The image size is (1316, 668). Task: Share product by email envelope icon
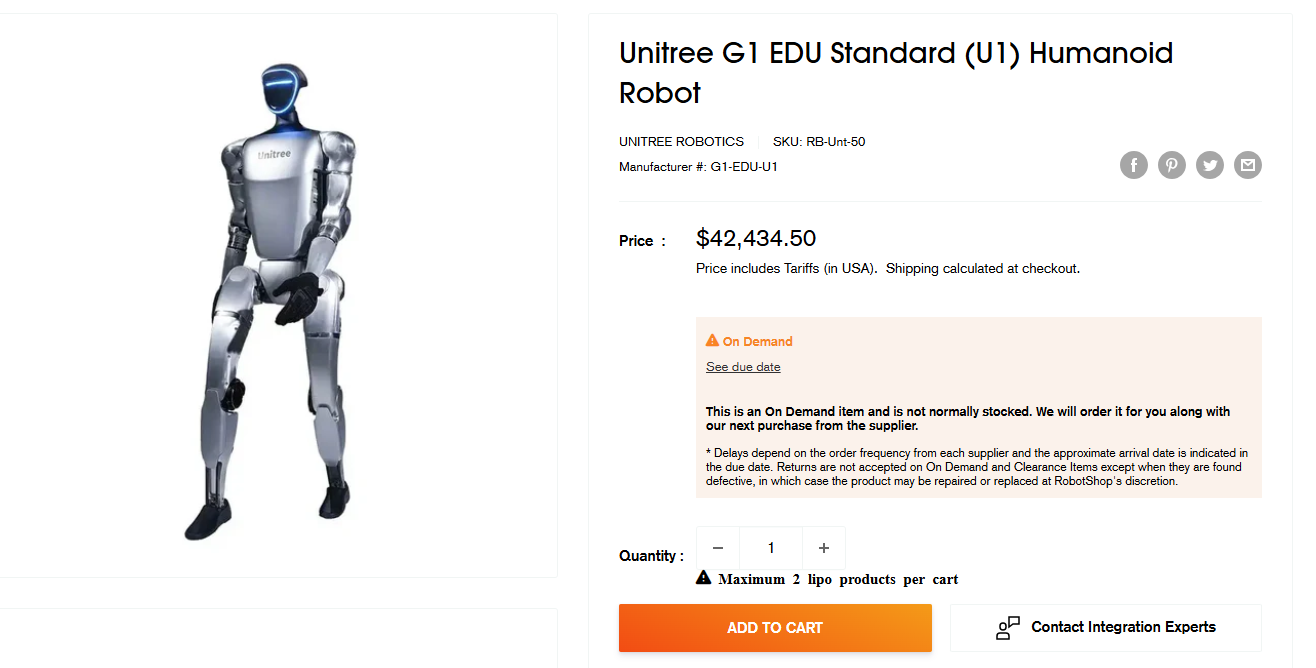(x=1247, y=165)
